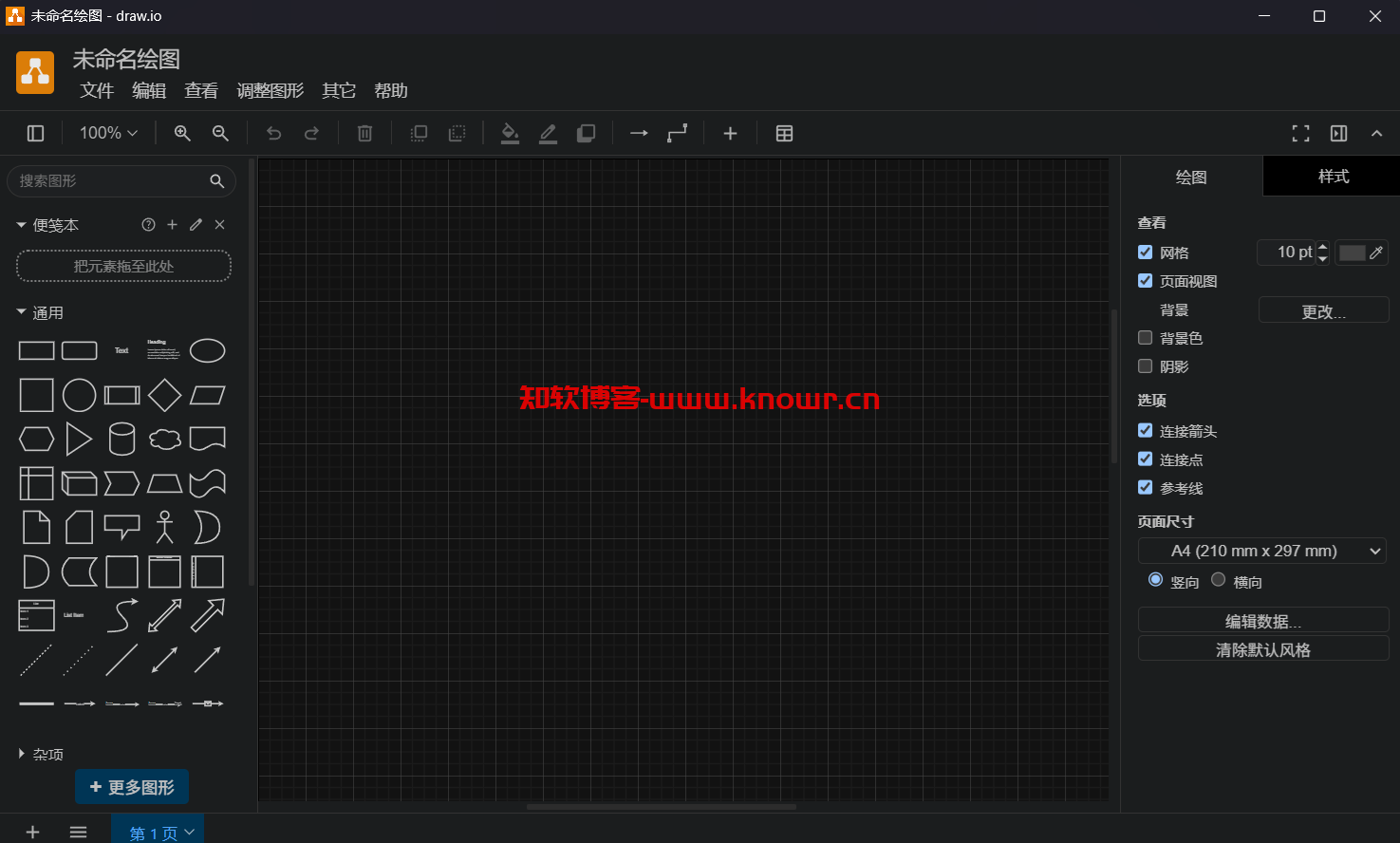Click the insert plus toolbar icon
The height and width of the screenshot is (843, 1400).
730,134
